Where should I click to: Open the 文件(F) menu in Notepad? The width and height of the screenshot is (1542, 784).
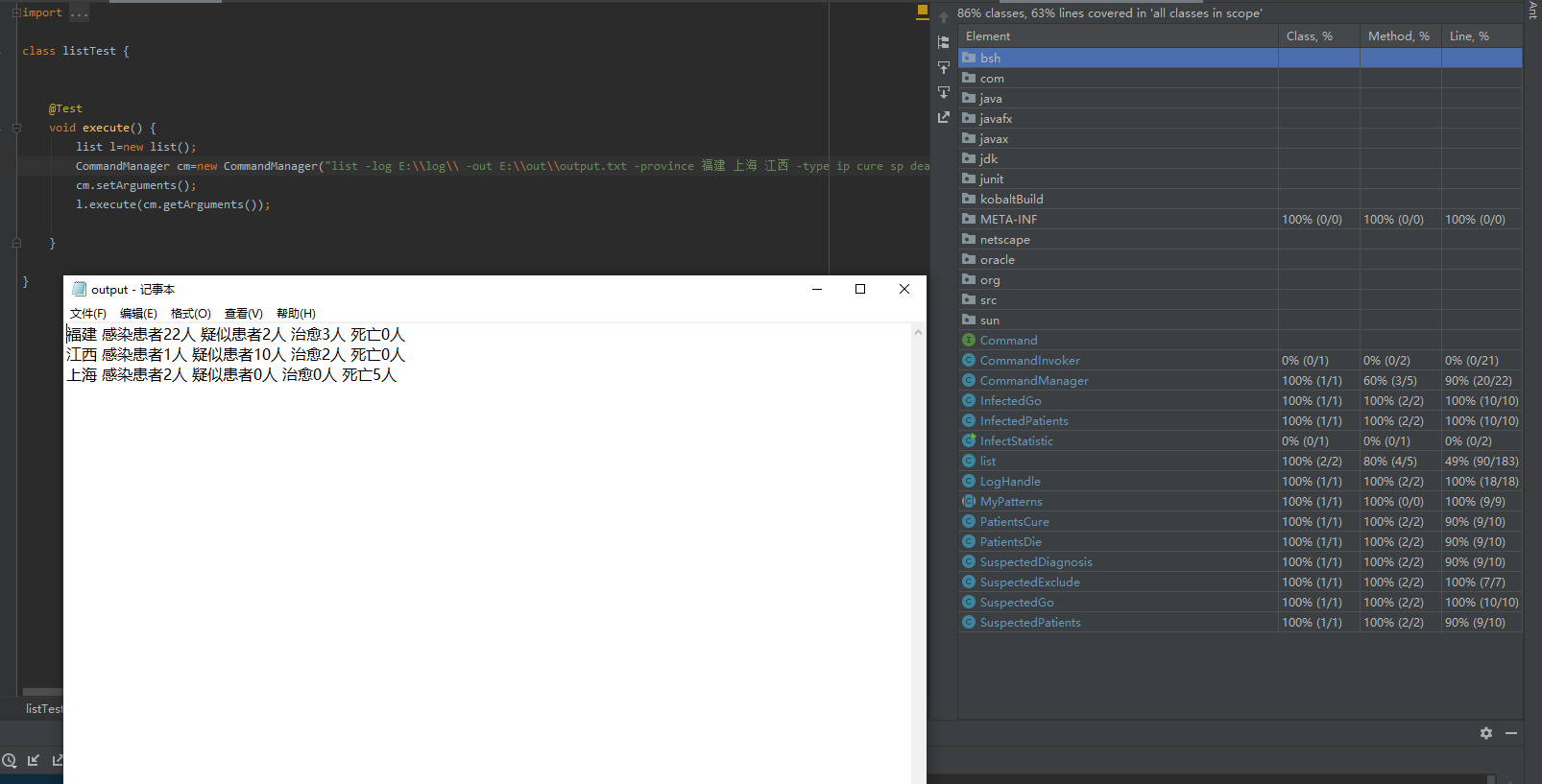87,314
